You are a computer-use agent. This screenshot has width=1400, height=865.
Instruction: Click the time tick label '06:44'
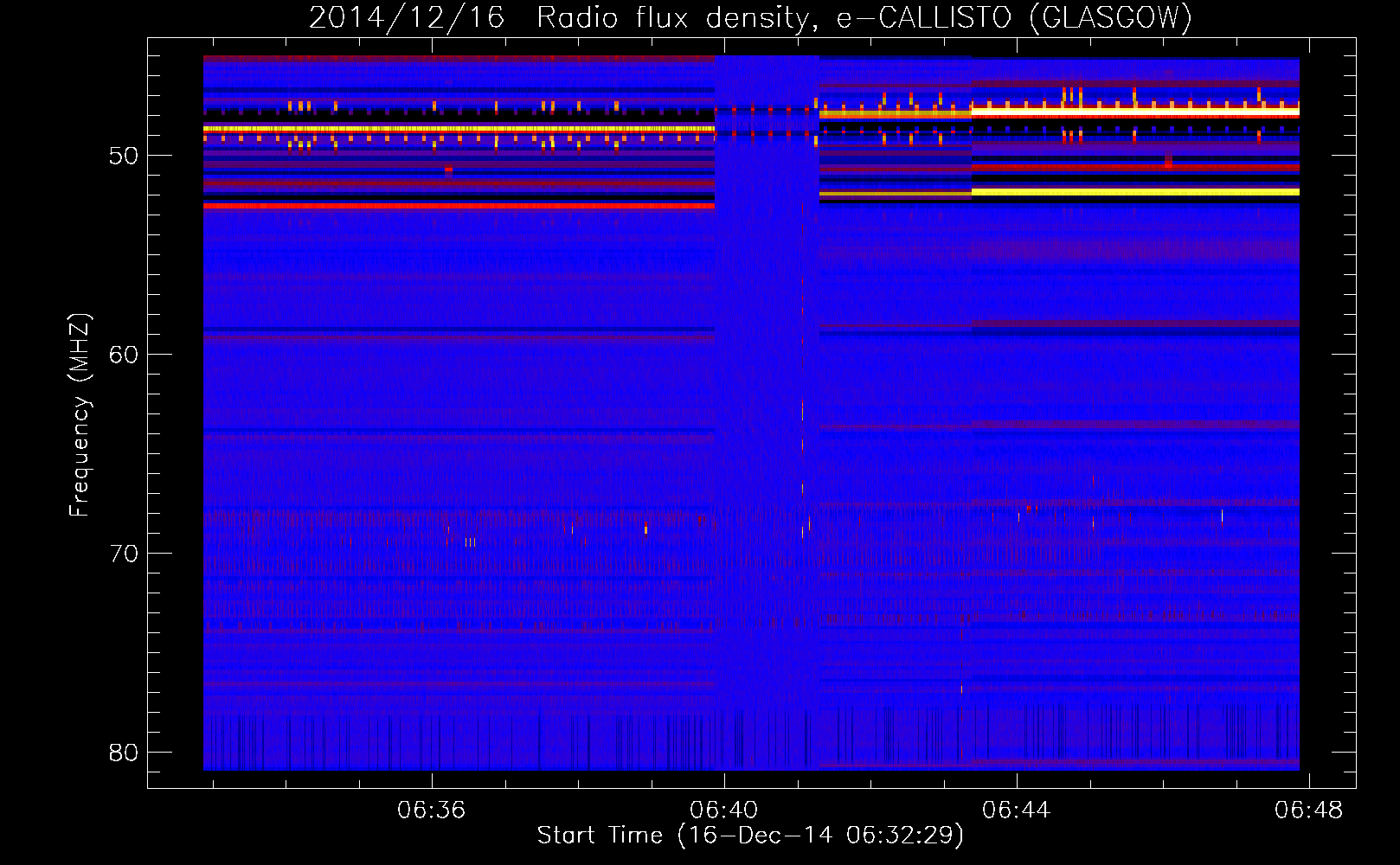coord(1016,811)
